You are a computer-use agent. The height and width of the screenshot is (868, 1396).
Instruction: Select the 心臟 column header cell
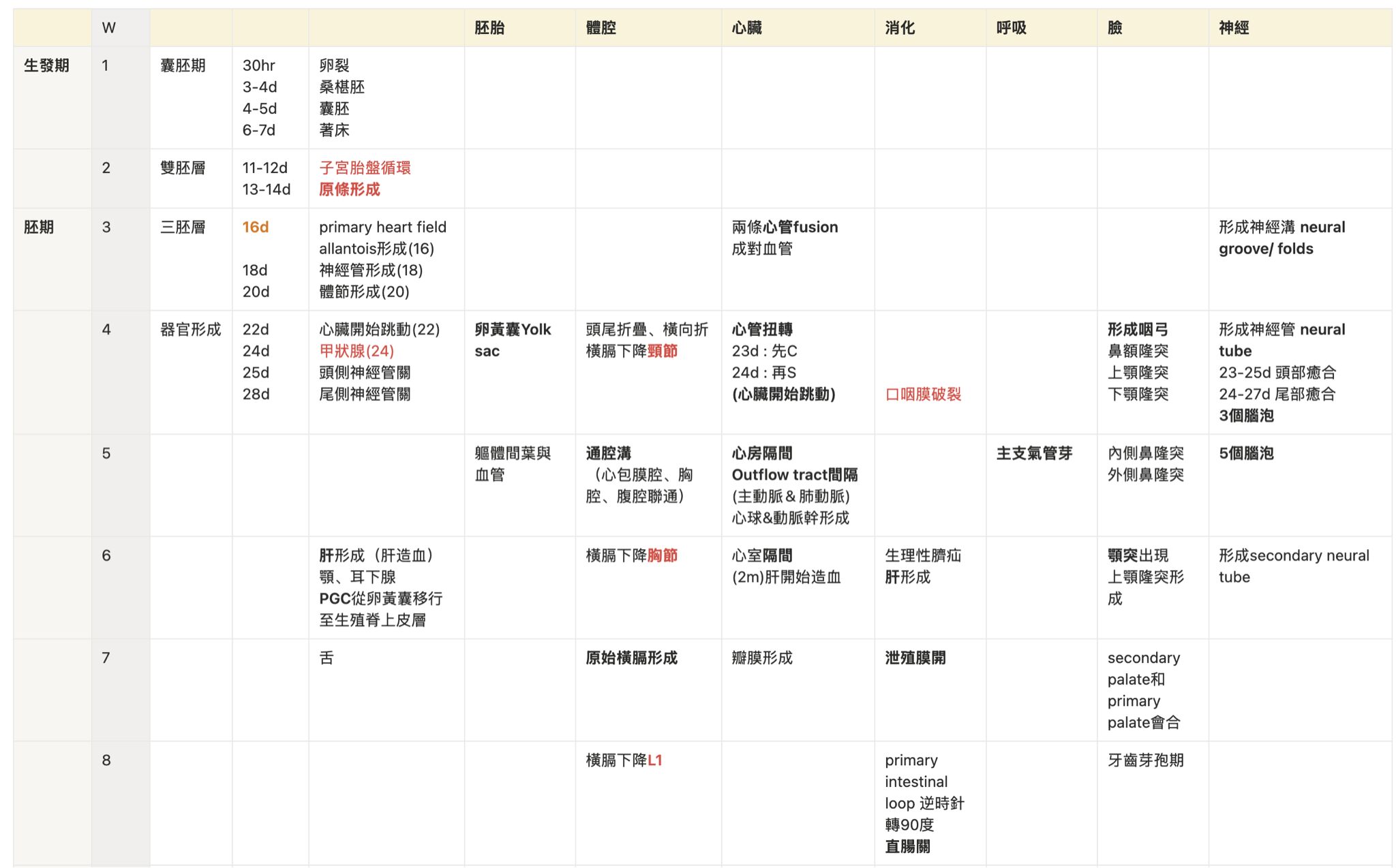click(x=746, y=28)
